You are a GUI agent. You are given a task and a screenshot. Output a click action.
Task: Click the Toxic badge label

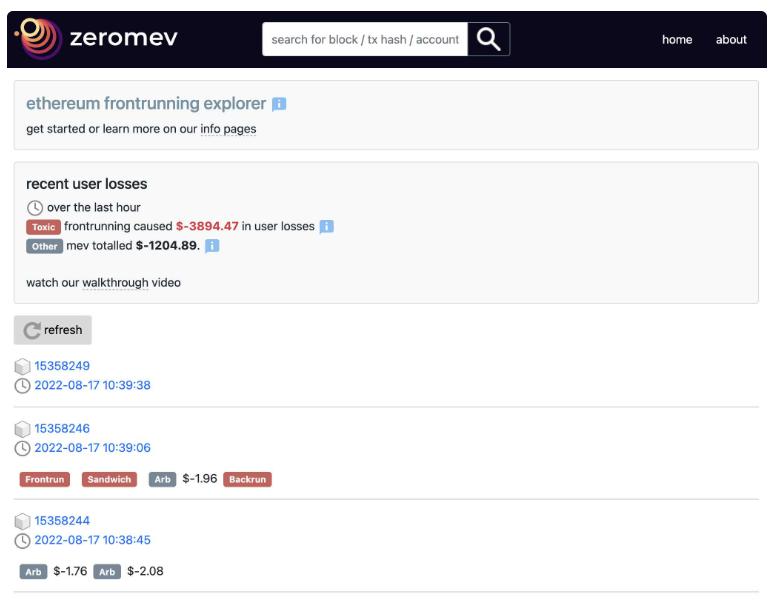click(x=43, y=227)
